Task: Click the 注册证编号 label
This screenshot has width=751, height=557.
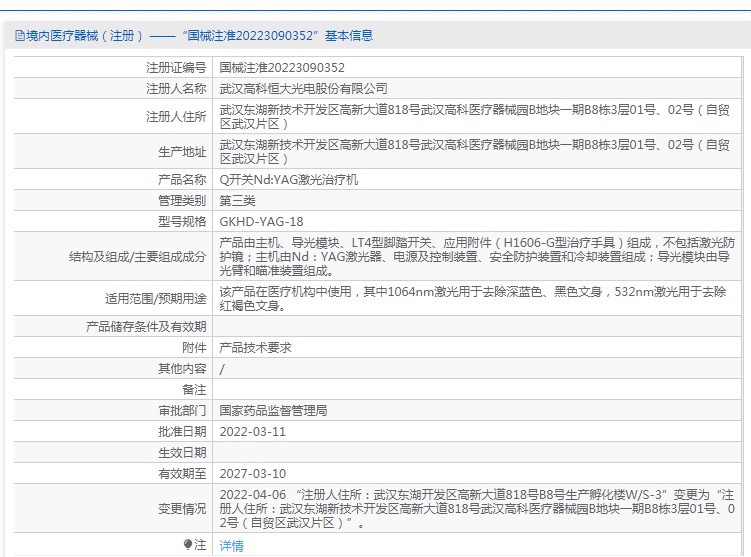Action: (x=176, y=68)
